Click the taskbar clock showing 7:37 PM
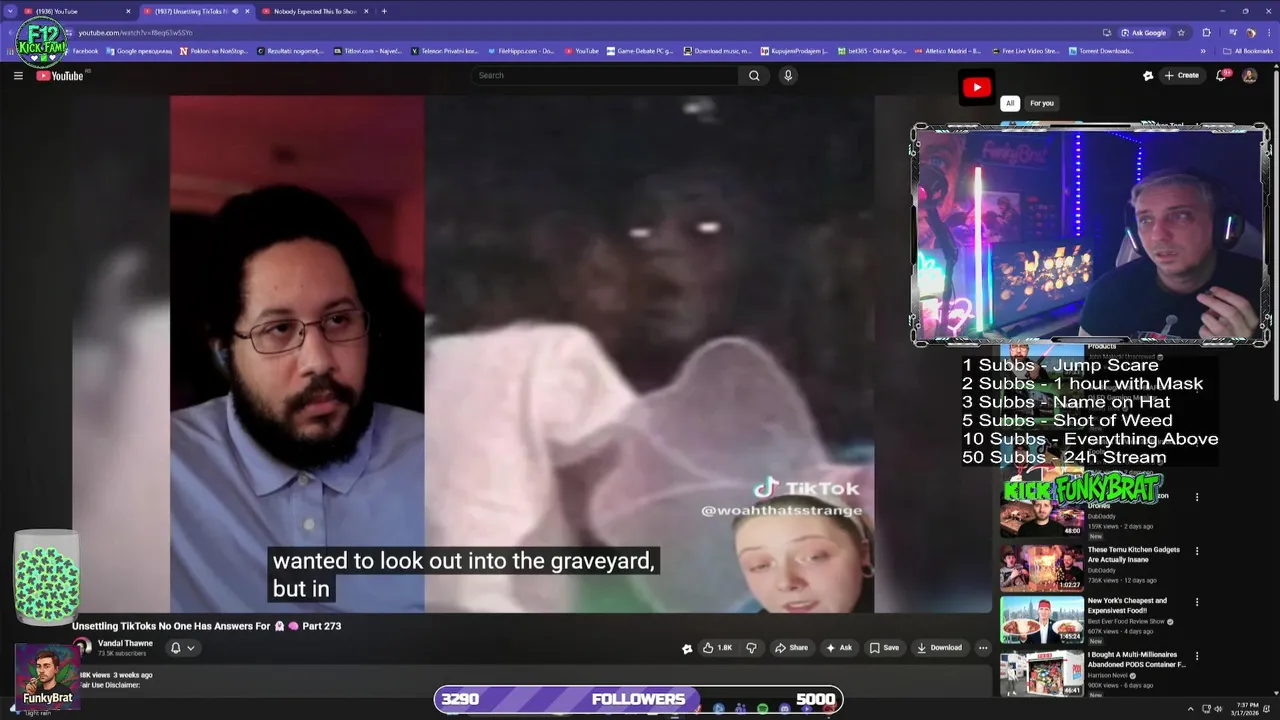 [x=1246, y=709]
